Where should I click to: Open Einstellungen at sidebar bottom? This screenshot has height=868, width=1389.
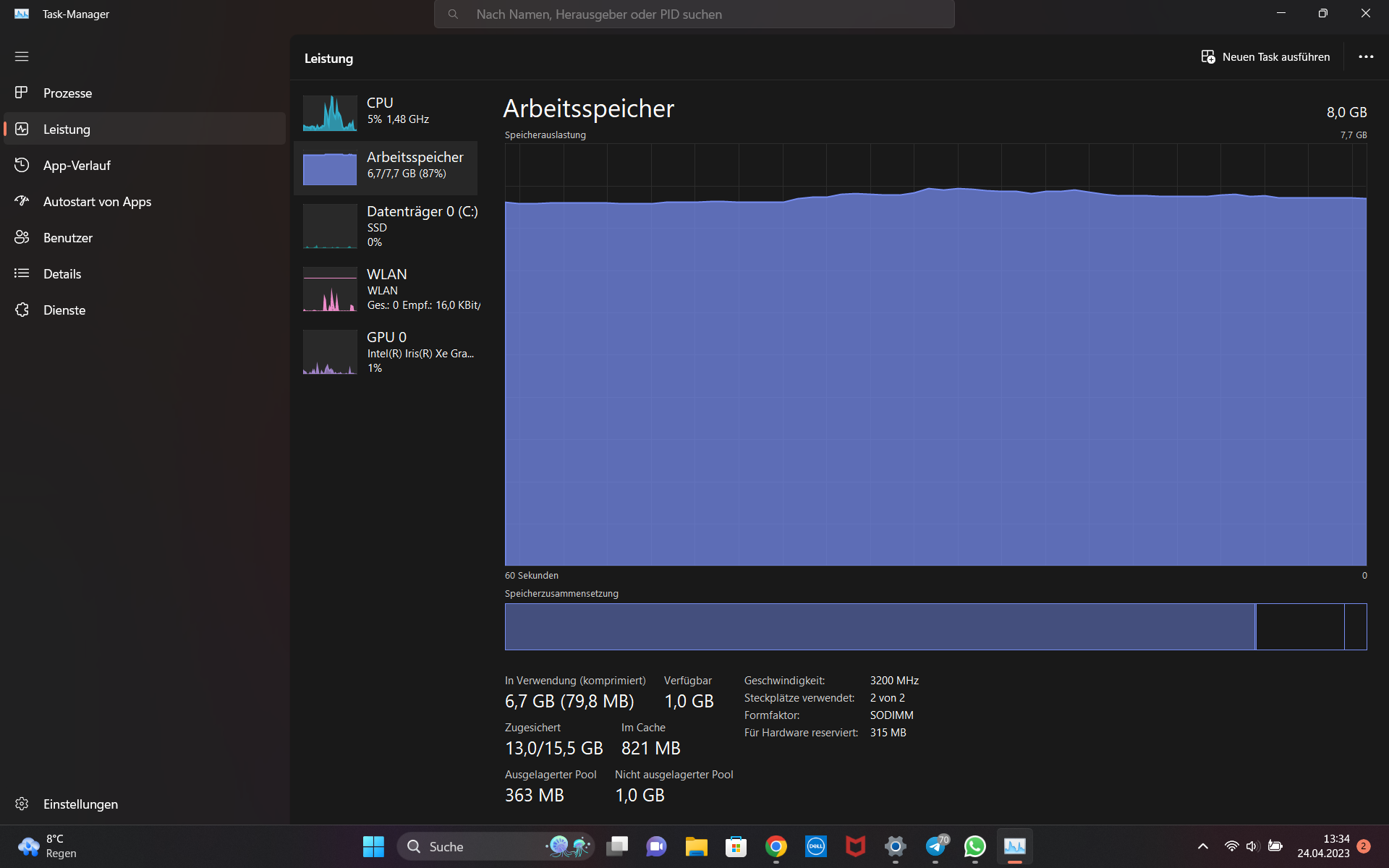point(80,804)
